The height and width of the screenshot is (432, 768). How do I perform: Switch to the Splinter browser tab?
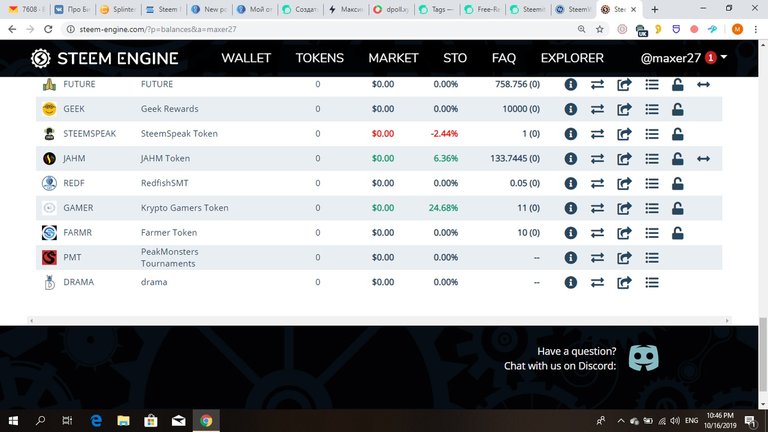coord(118,9)
